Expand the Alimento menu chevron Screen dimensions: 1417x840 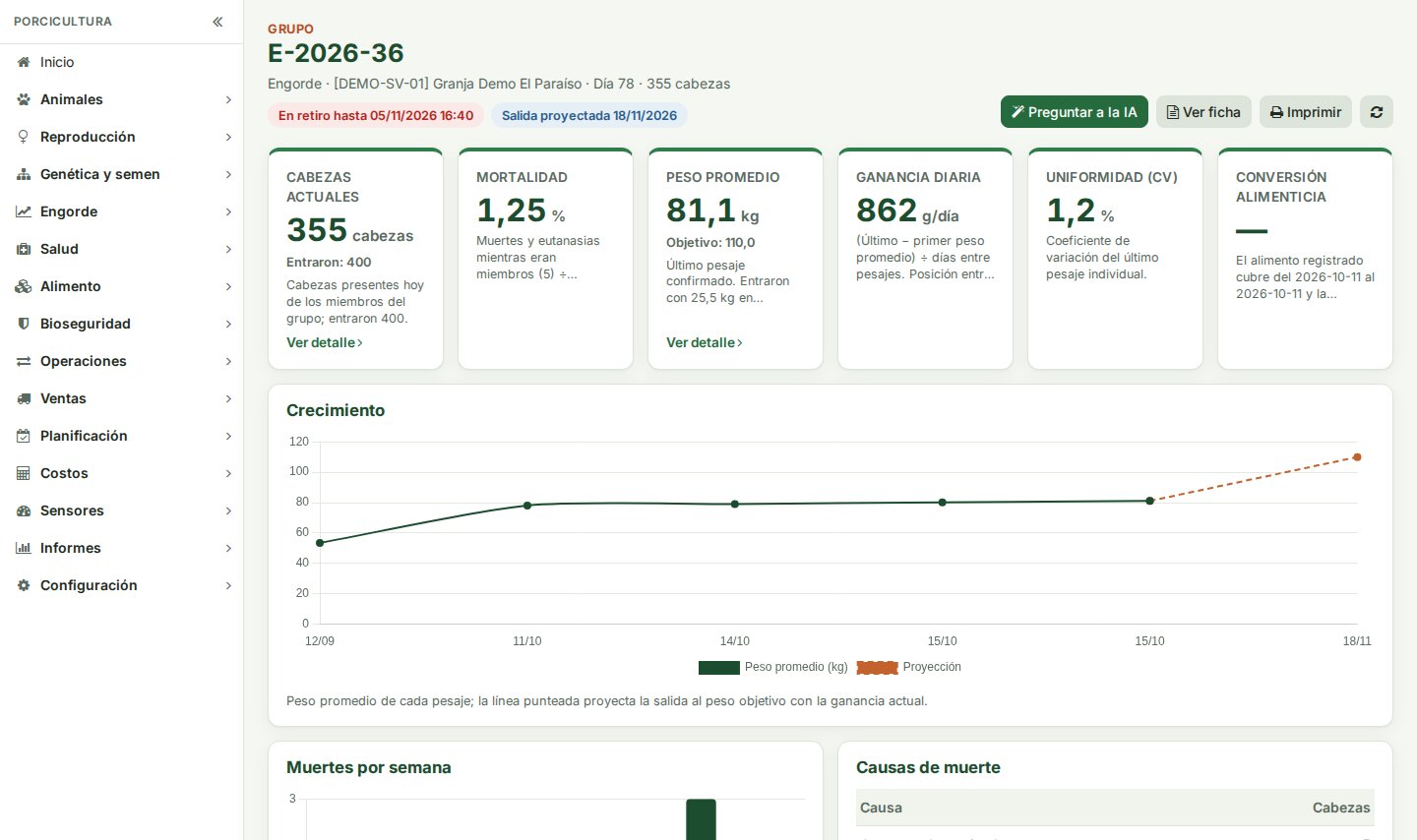[228, 286]
